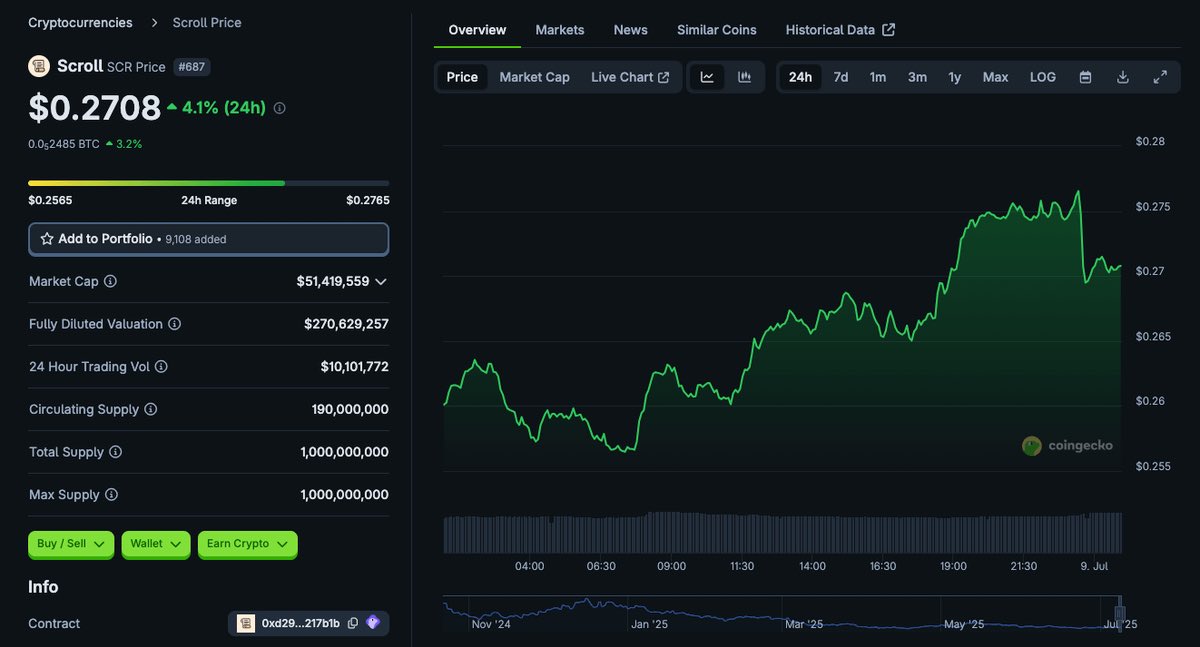Open the Market Cap info tooltip icon
The width and height of the screenshot is (1200, 647).
click(110, 282)
